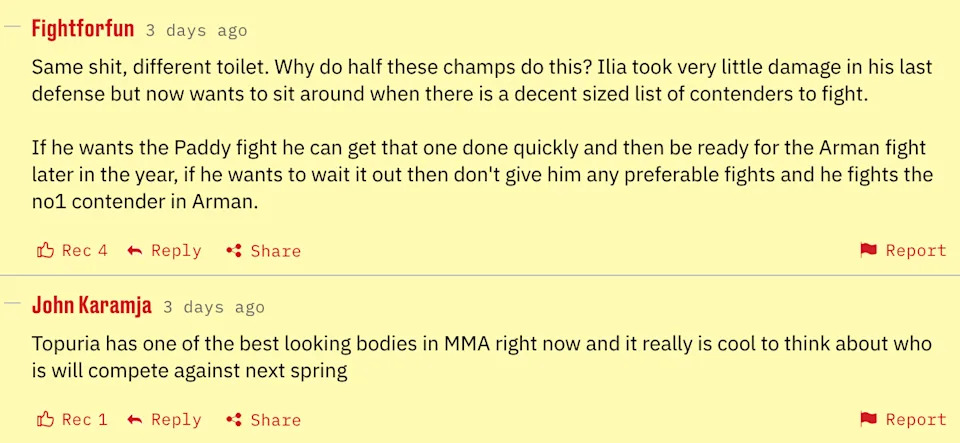This screenshot has width=960, height=443.
Task: Click share icon under John Karamja's comment
Action: (235, 419)
